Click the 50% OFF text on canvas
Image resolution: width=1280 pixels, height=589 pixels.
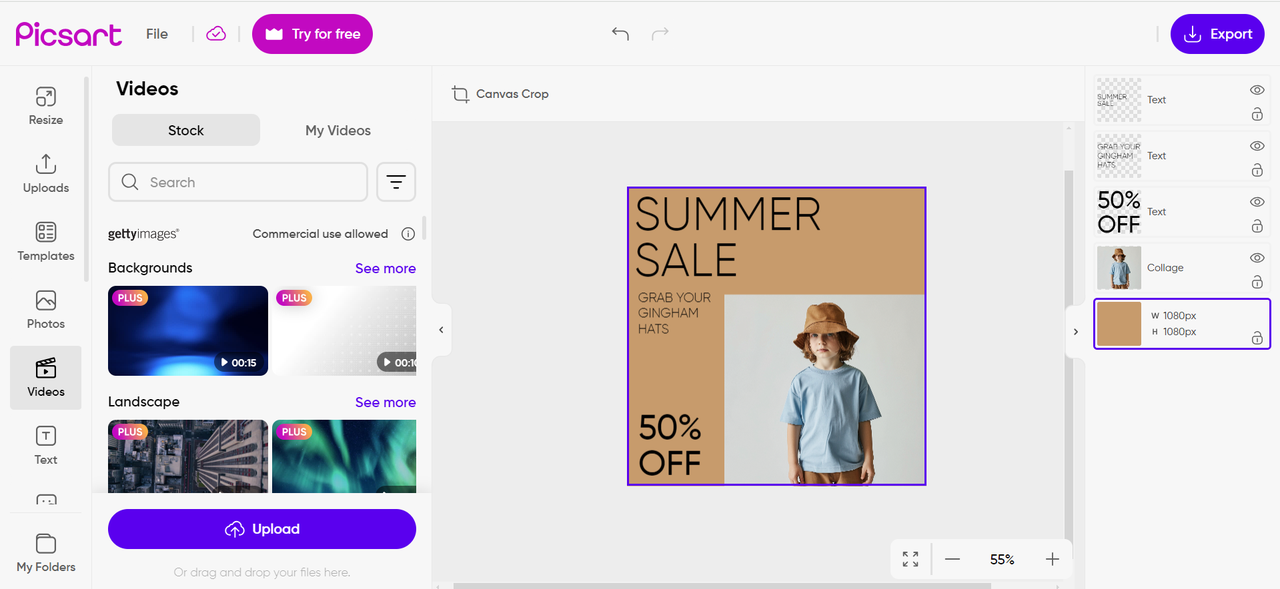coord(670,445)
